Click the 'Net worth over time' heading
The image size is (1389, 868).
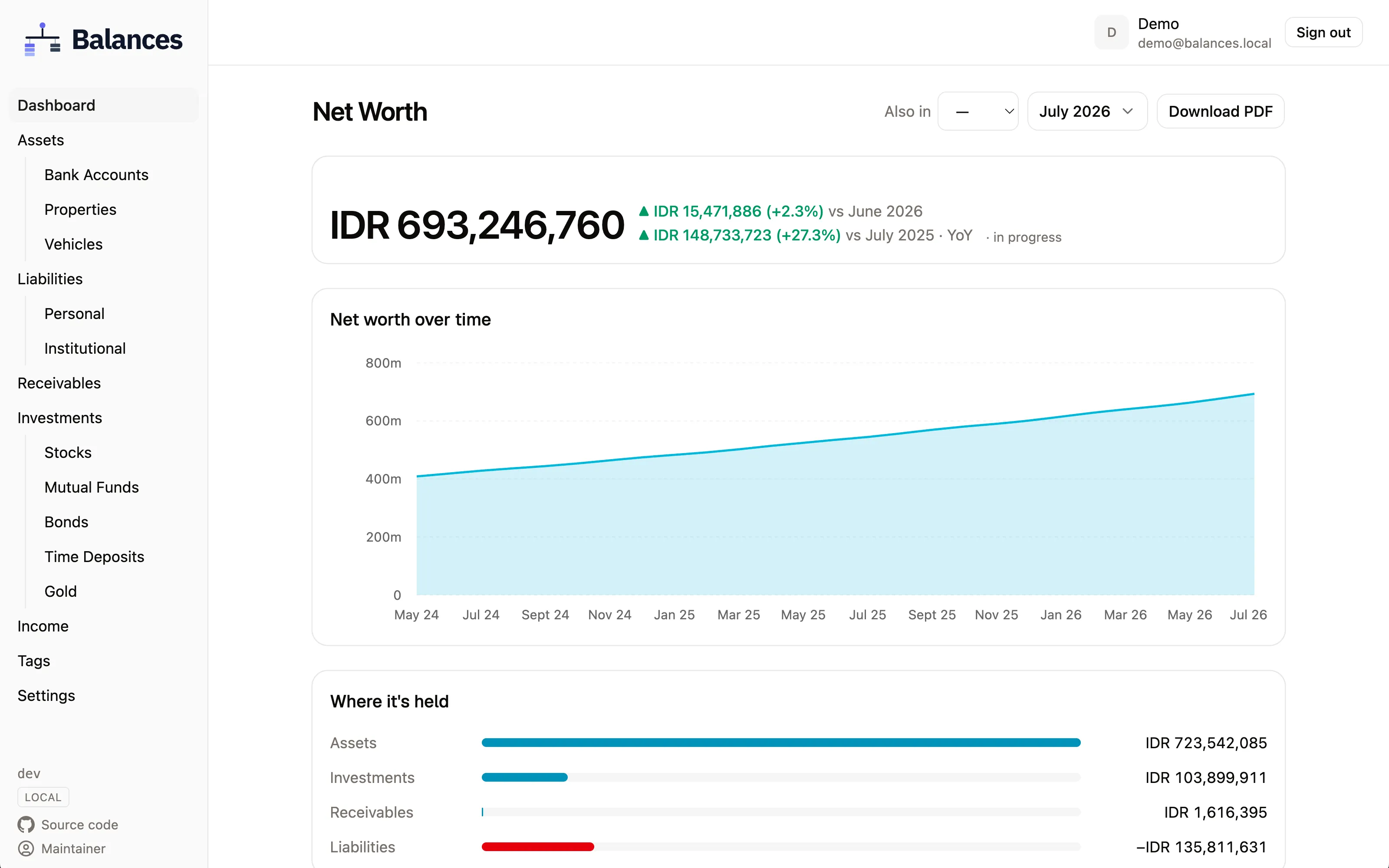(x=410, y=319)
